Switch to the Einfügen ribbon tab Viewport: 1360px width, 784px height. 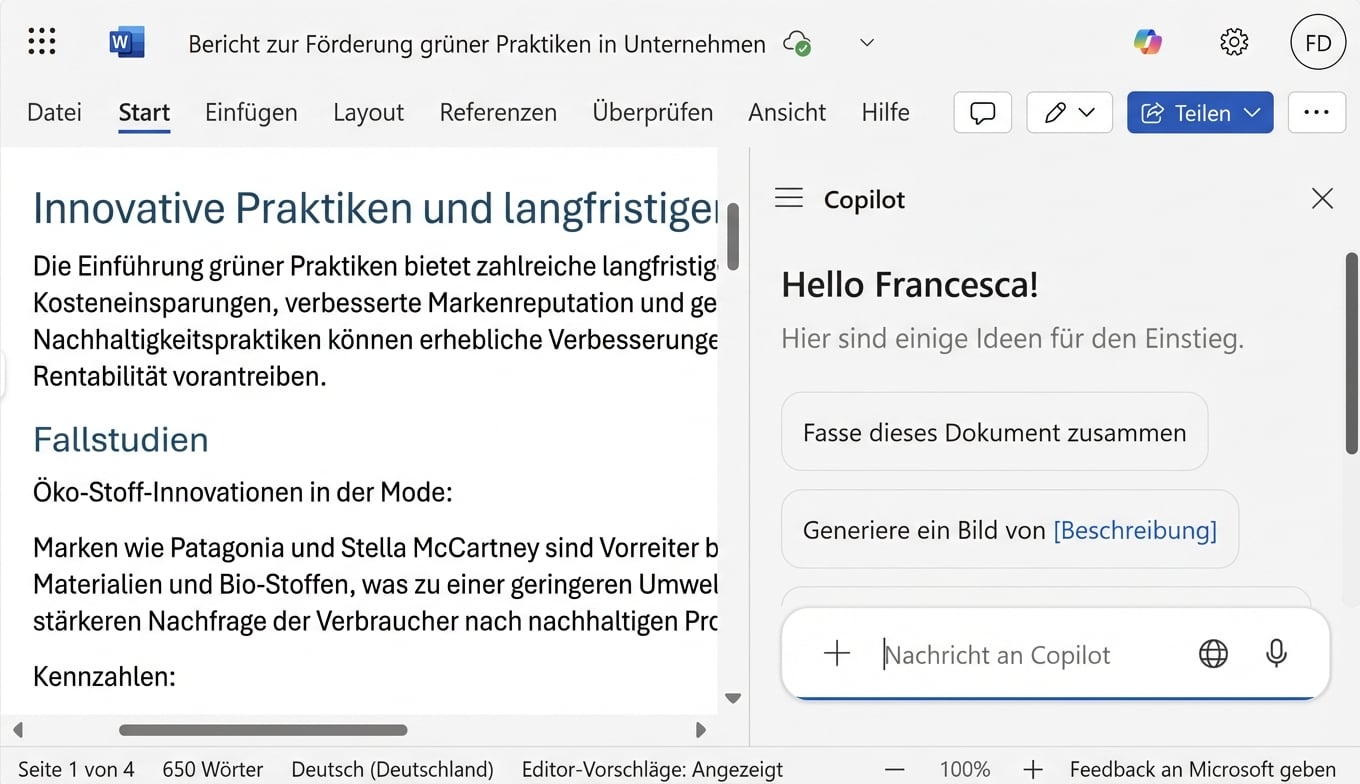point(251,112)
